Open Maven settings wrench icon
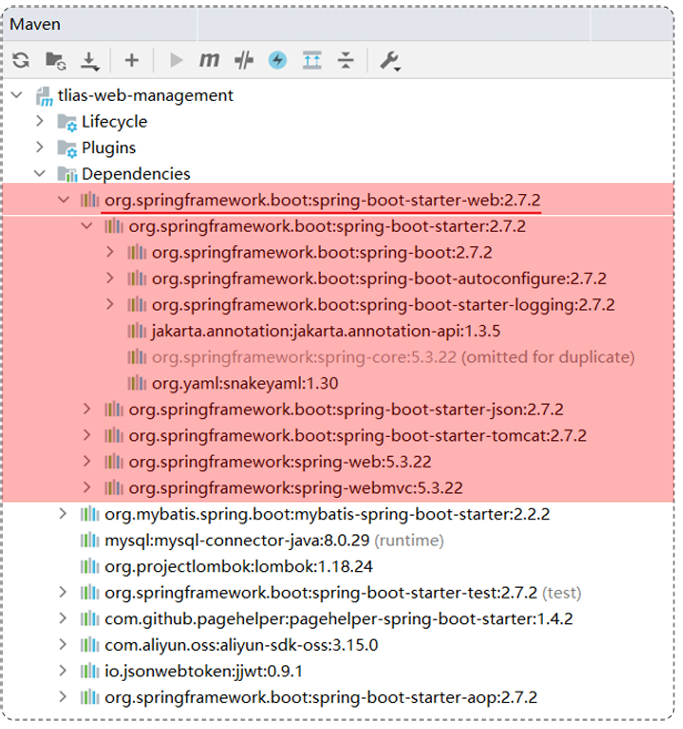The image size is (683, 729). [x=390, y=61]
